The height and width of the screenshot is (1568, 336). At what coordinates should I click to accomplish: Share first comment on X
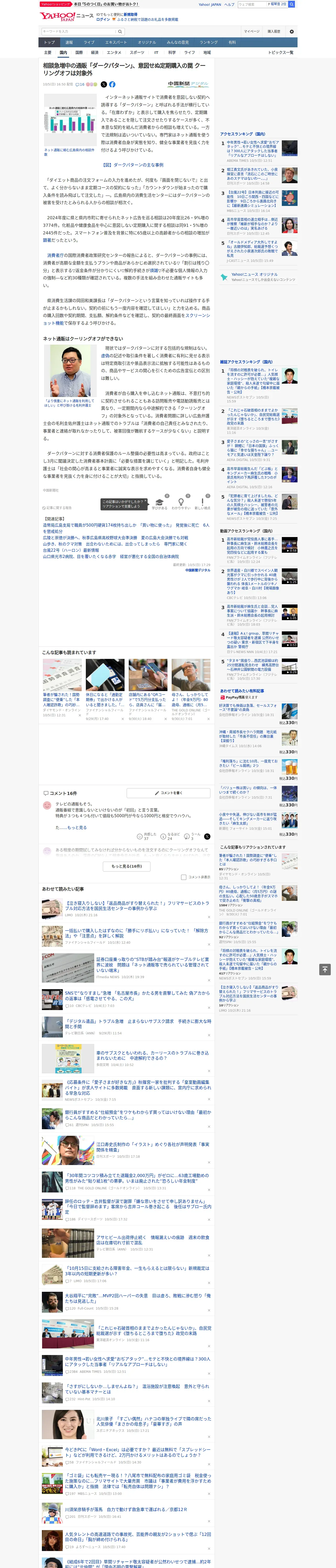[x=207, y=836]
